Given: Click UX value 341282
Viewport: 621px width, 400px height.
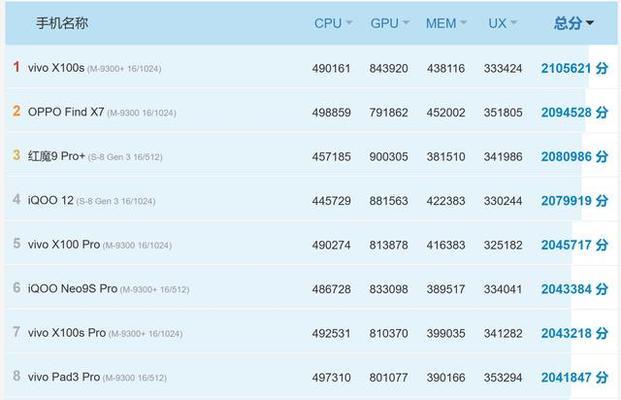Looking at the screenshot, I should click(503, 333).
